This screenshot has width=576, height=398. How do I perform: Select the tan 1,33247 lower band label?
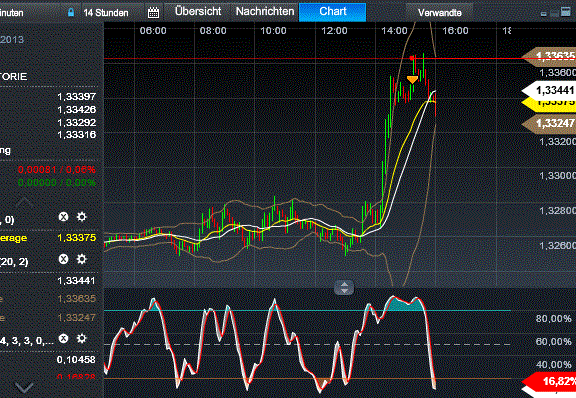tap(550, 123)
